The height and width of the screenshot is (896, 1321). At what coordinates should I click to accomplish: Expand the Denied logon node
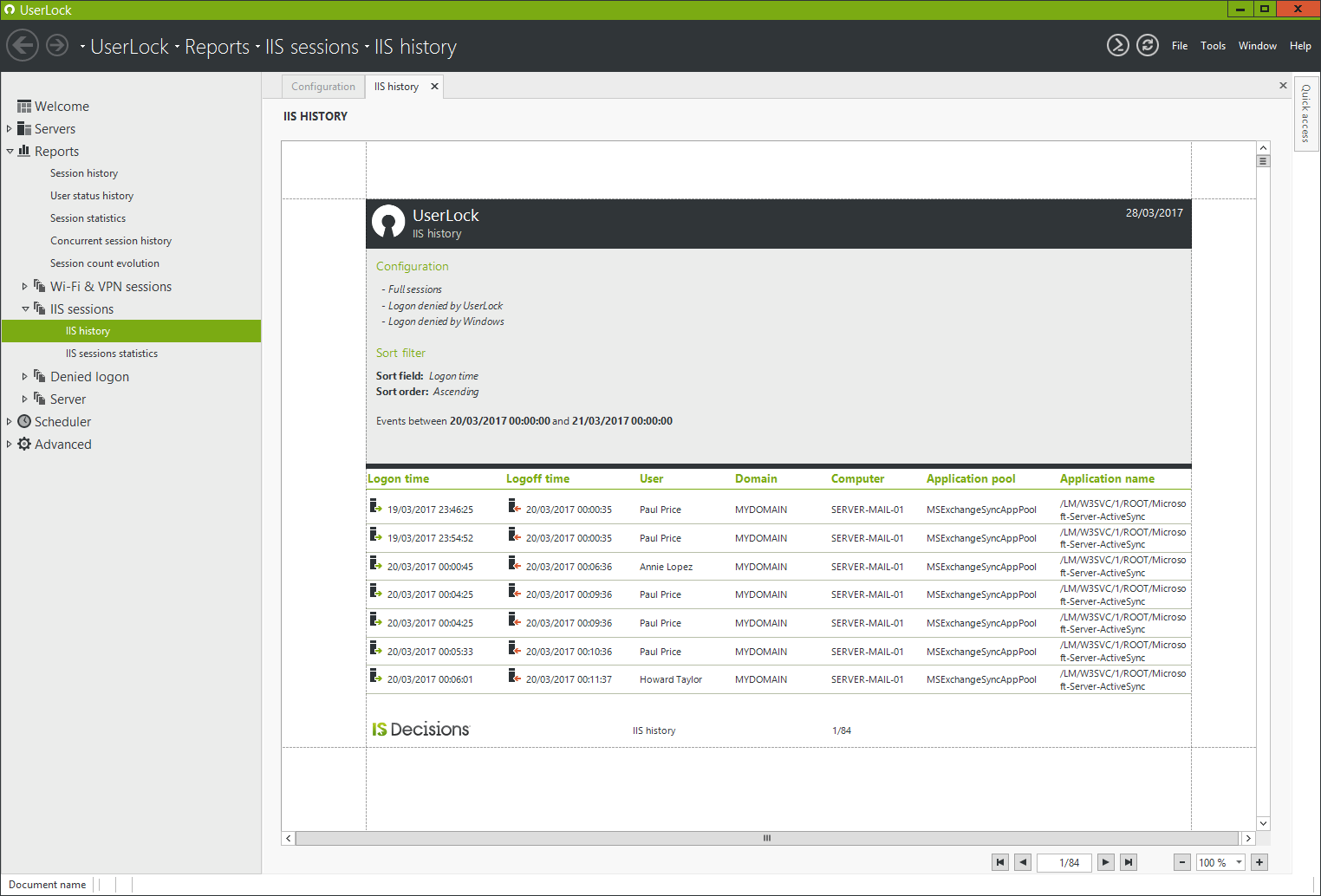point(25,376)
